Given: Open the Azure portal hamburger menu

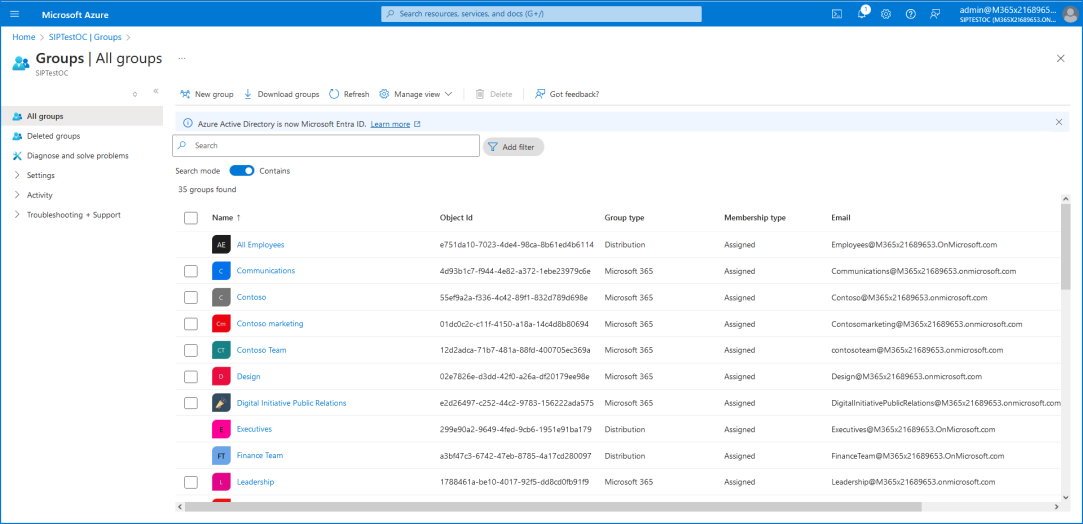Looking at the screenshot, I should 15,14.
